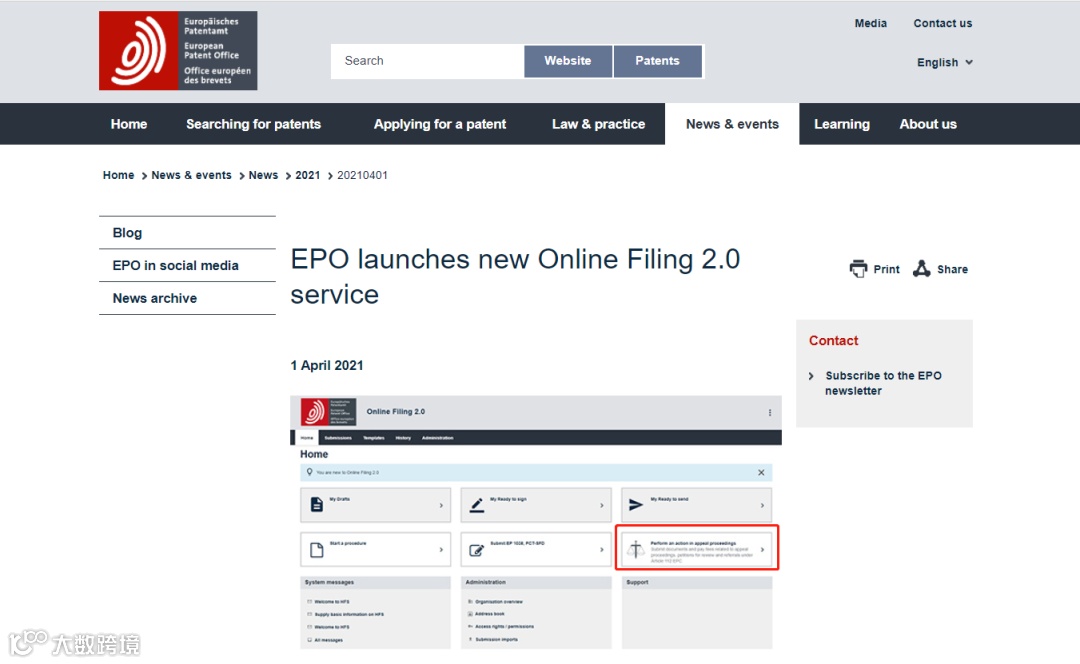Click the Share link
Screen dimensions: 1080x664
tap(952, 269)
